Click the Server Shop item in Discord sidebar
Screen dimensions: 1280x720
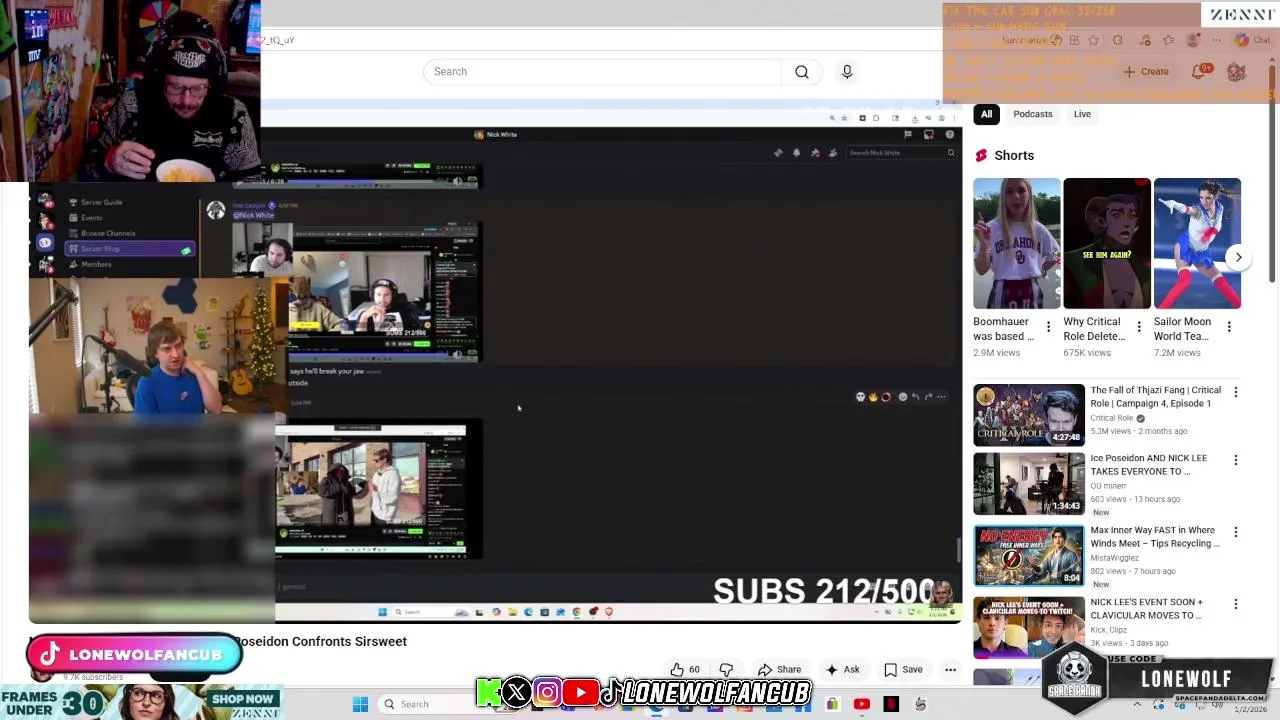coord(129,248)
